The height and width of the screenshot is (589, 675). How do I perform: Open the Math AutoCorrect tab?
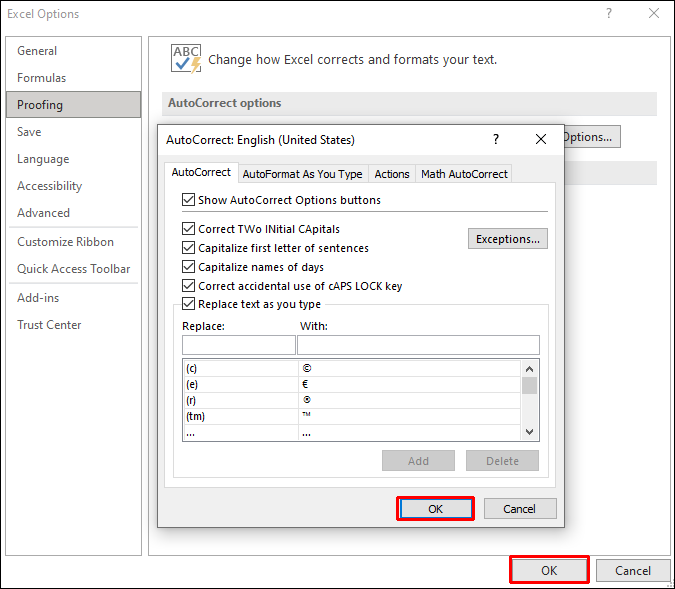point(464,174)
